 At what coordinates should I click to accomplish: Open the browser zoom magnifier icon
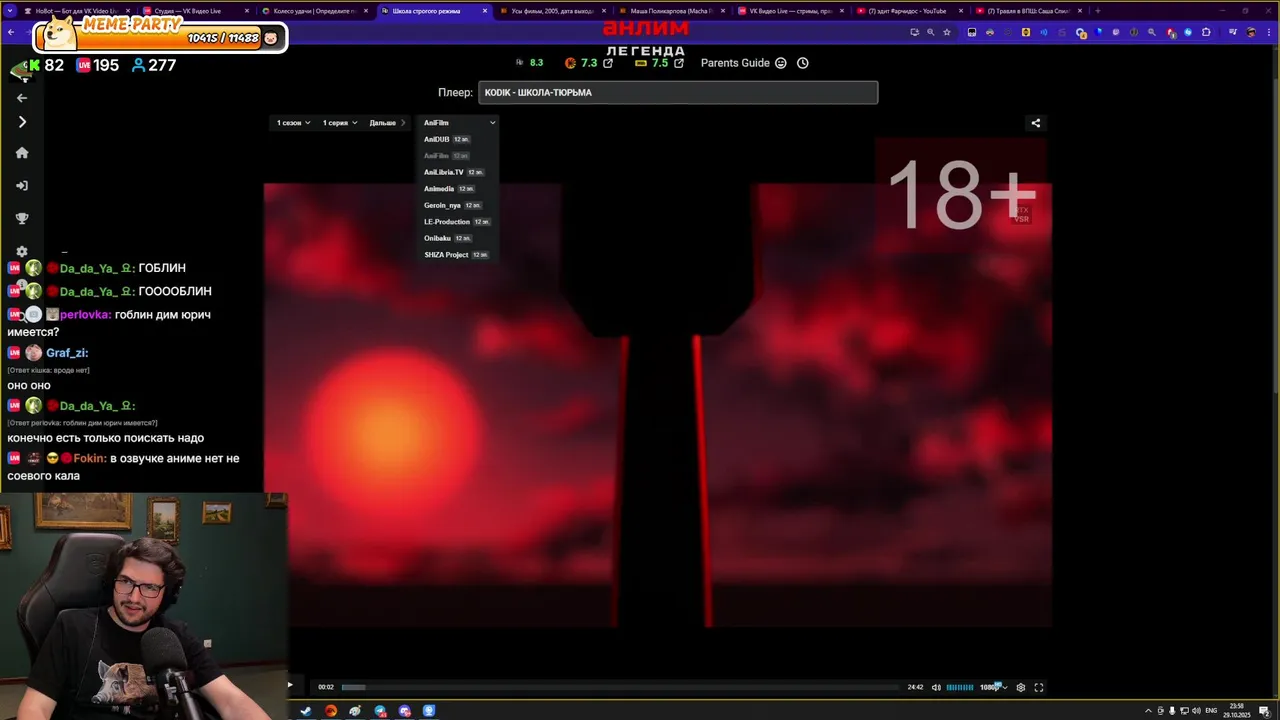point(930,32)
